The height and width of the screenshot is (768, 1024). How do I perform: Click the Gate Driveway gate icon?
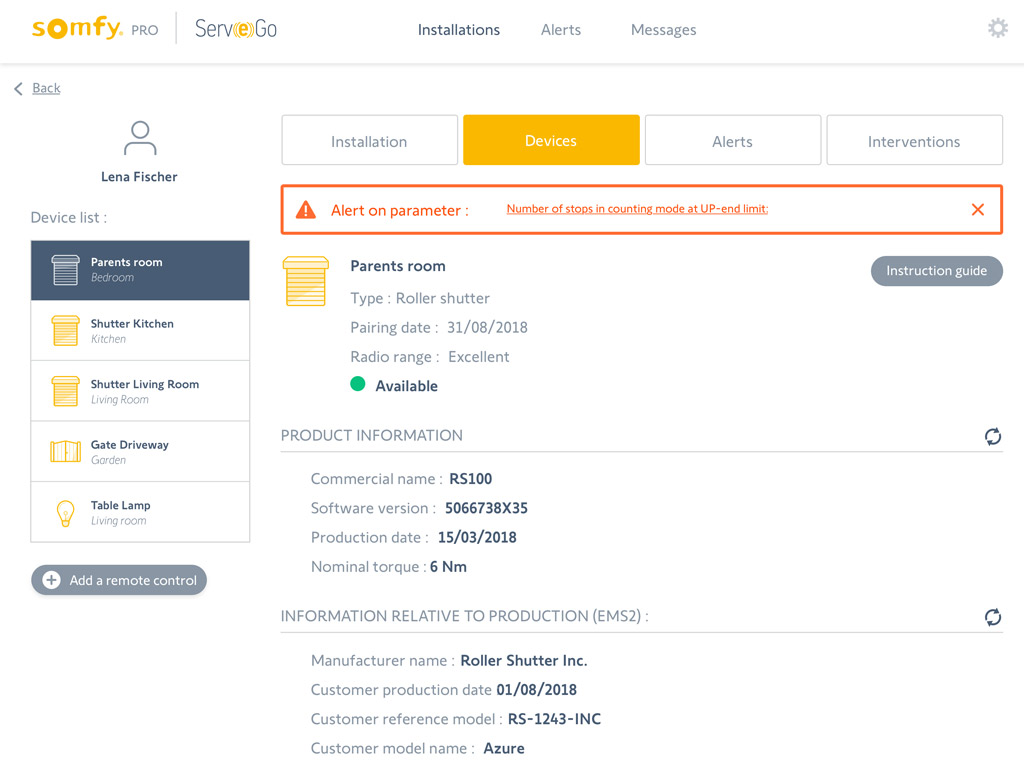pyautogui.click(x=66, y=452)
